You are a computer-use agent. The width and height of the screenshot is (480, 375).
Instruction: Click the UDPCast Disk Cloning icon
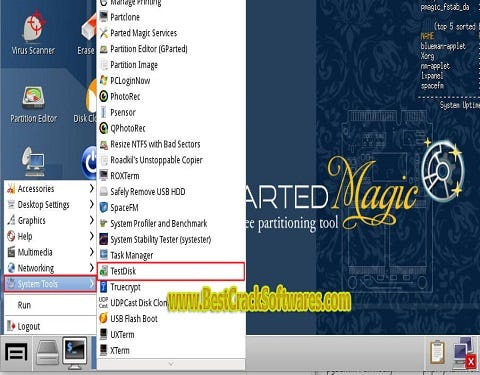(104, 303)
